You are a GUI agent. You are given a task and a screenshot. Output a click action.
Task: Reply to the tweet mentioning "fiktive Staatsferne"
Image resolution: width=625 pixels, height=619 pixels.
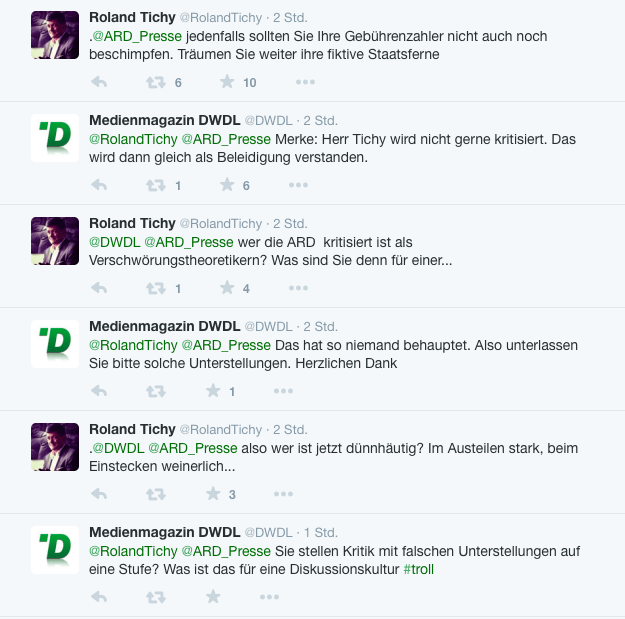point(99,82)
